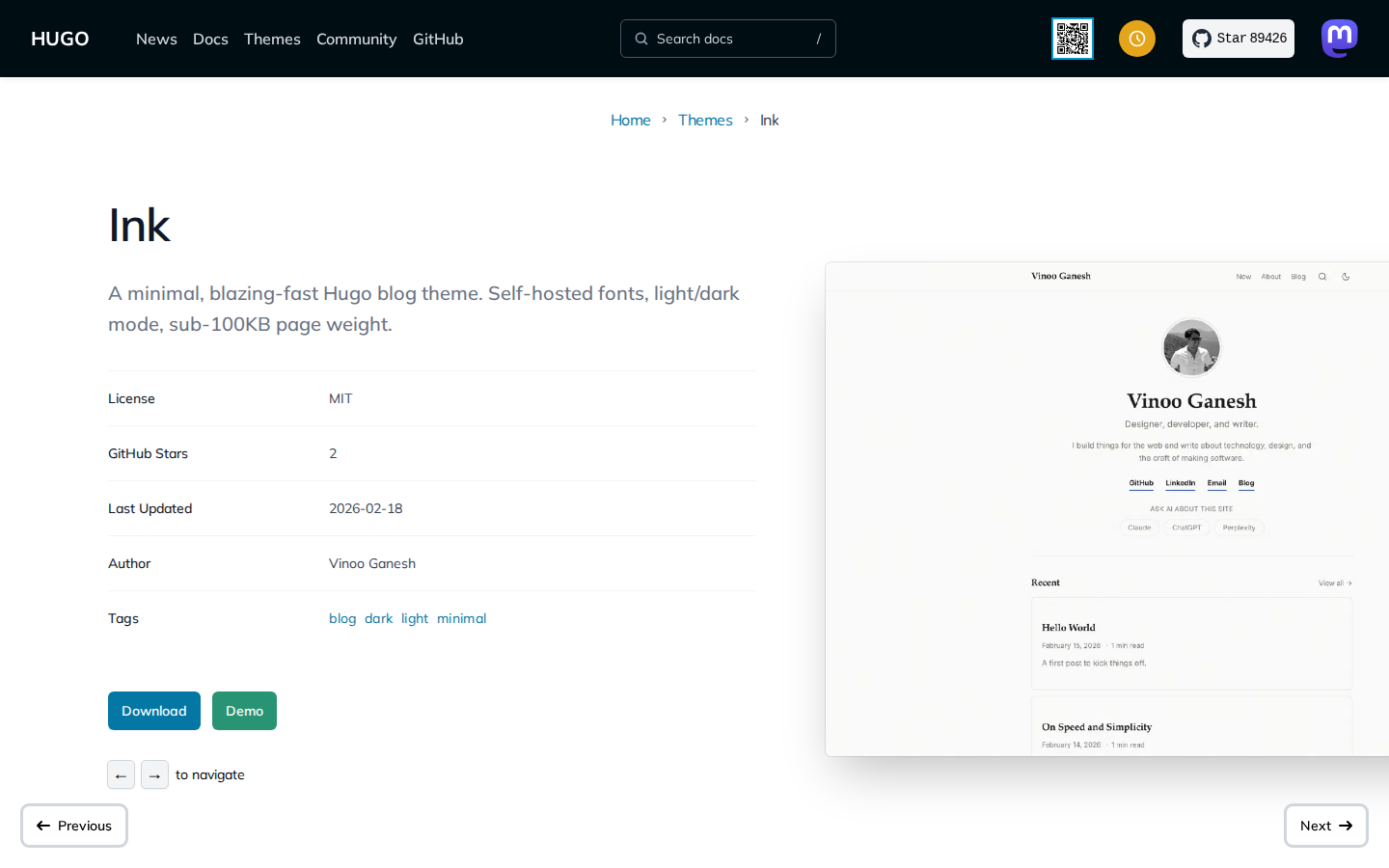Viewport: 1389px width, 868px height.
Task: Select the Ink breadcrumb item
Action: pyautogui.click(x=769, y=120)
